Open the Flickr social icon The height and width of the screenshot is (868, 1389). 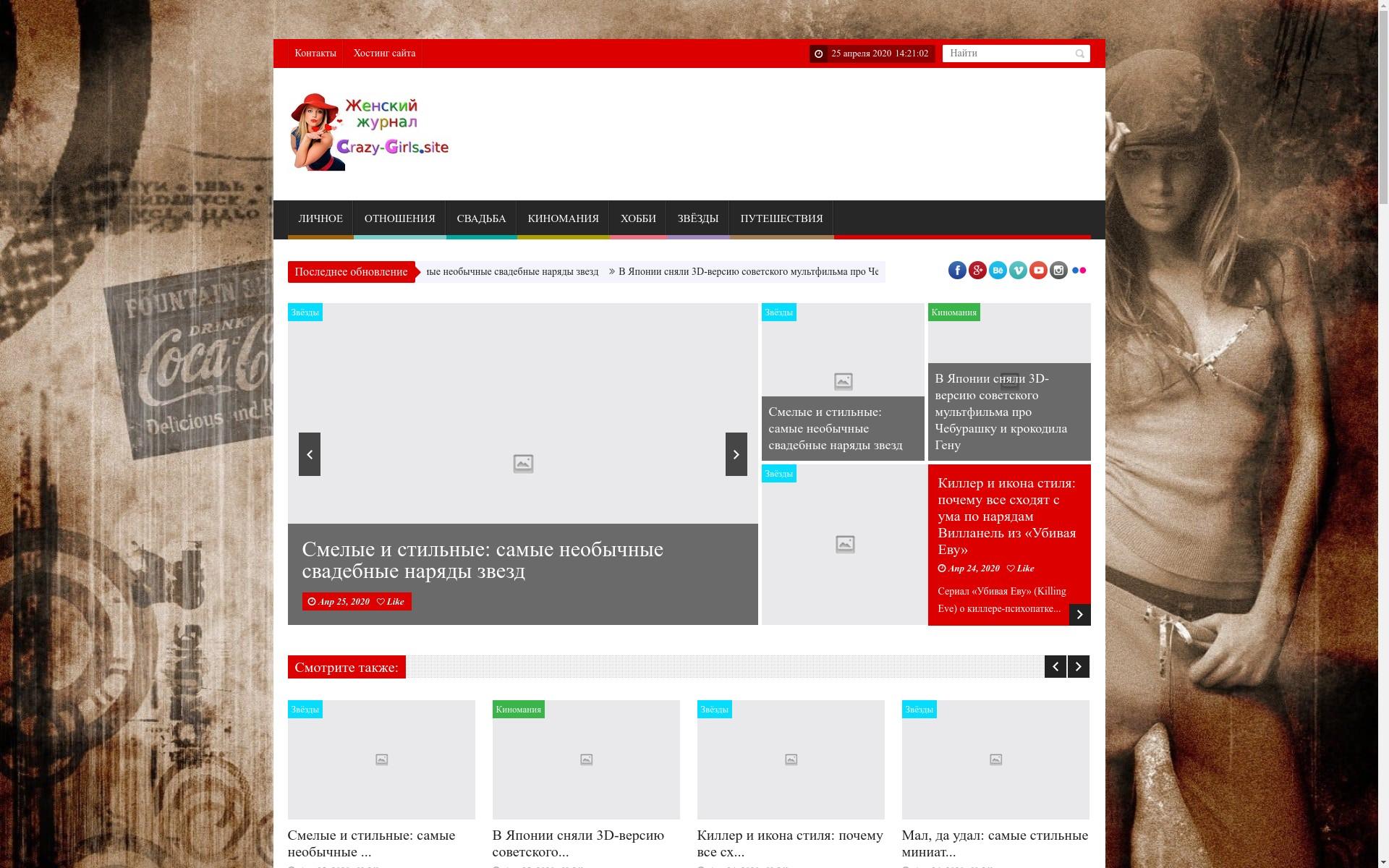pos(1079,271)
